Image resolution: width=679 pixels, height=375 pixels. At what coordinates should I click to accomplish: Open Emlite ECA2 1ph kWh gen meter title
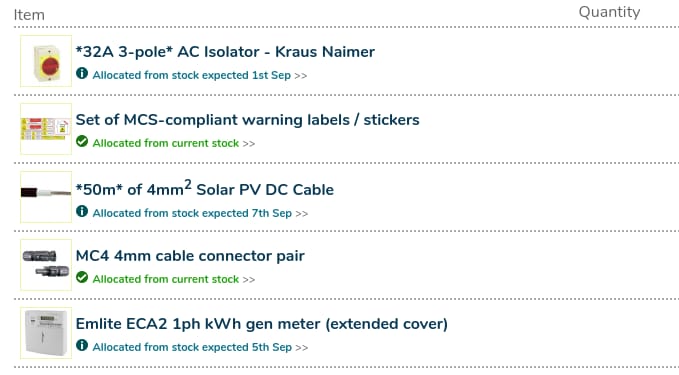click(262, 324)
